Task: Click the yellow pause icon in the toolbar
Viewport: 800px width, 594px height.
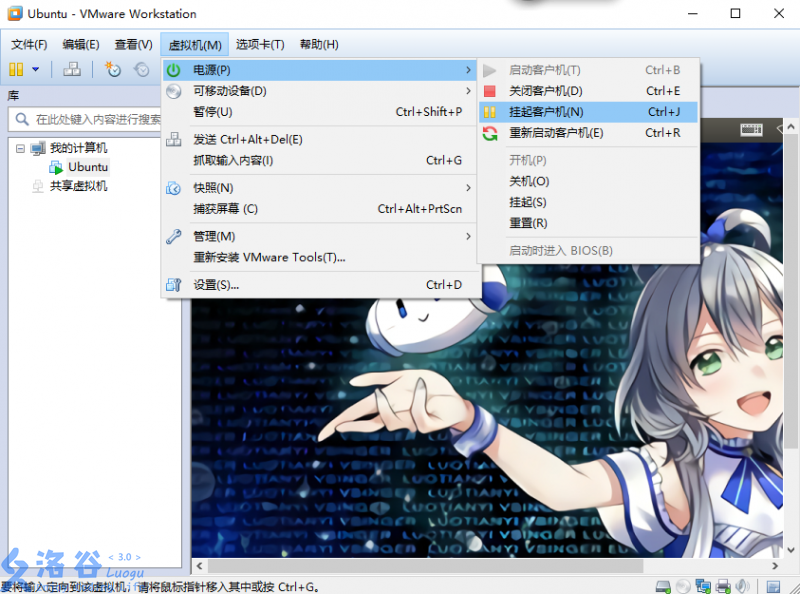Action: click(x=16, y=69)
